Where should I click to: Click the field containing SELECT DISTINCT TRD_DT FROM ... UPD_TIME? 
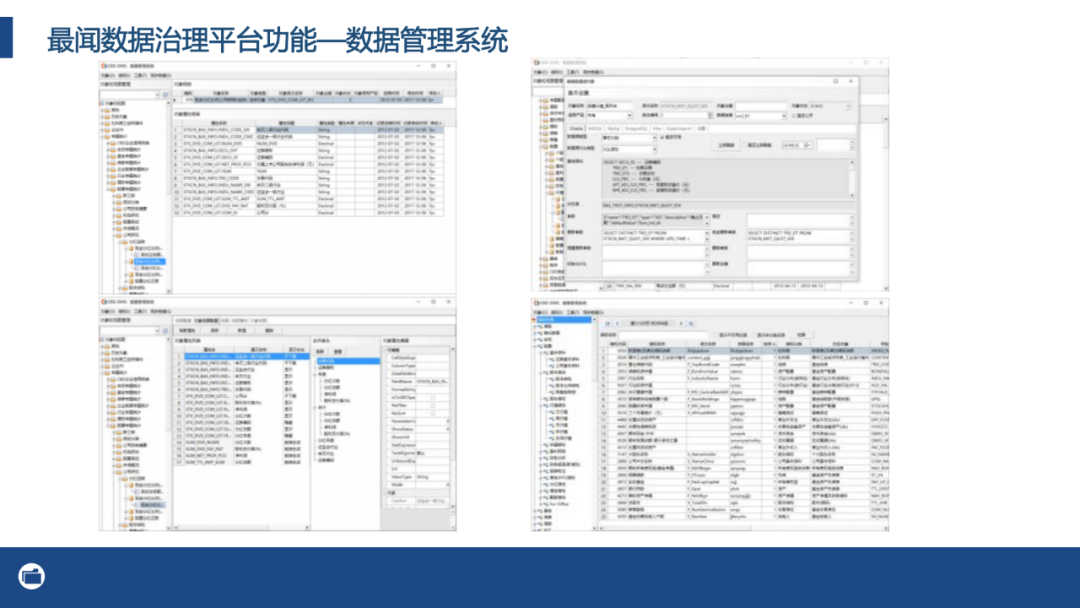(654, 236)
